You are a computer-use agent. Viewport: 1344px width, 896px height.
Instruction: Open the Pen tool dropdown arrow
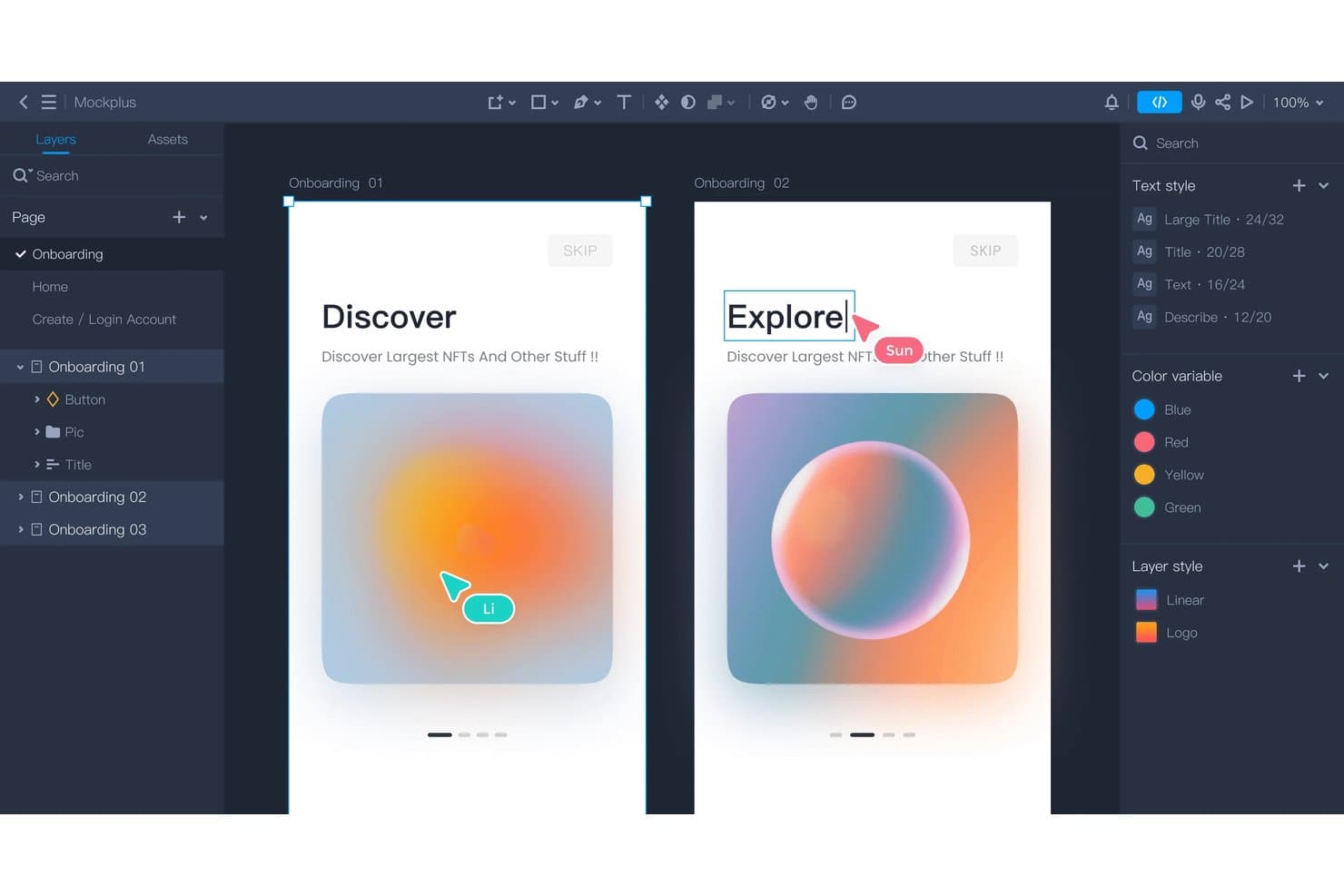tap(598, 103)
